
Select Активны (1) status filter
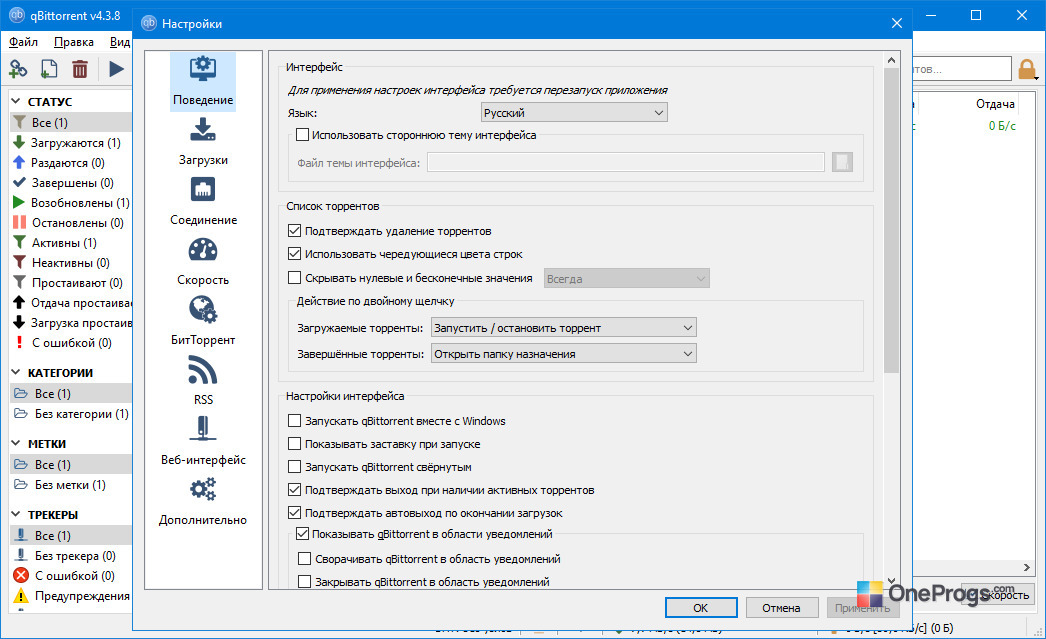[71, 243]
